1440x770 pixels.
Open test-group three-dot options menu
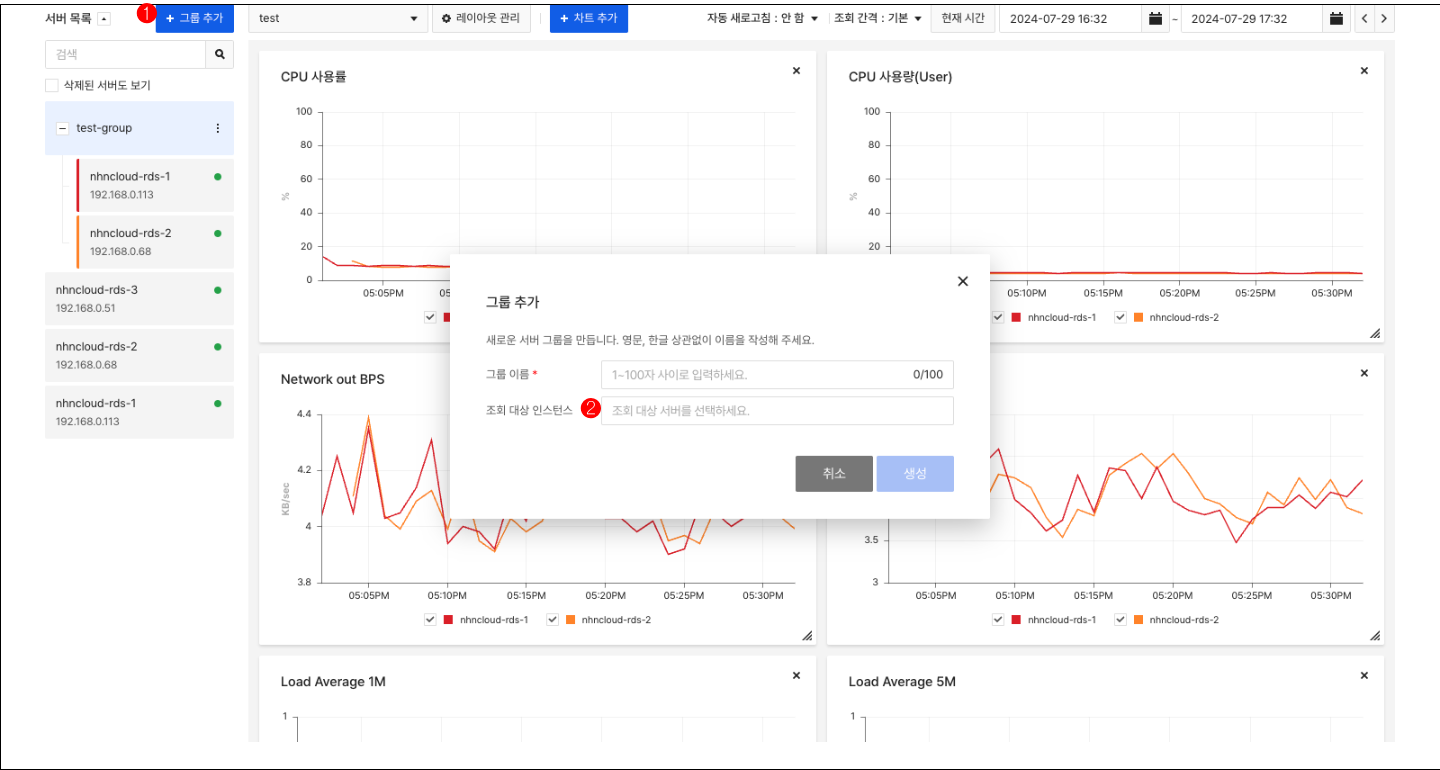218,128
